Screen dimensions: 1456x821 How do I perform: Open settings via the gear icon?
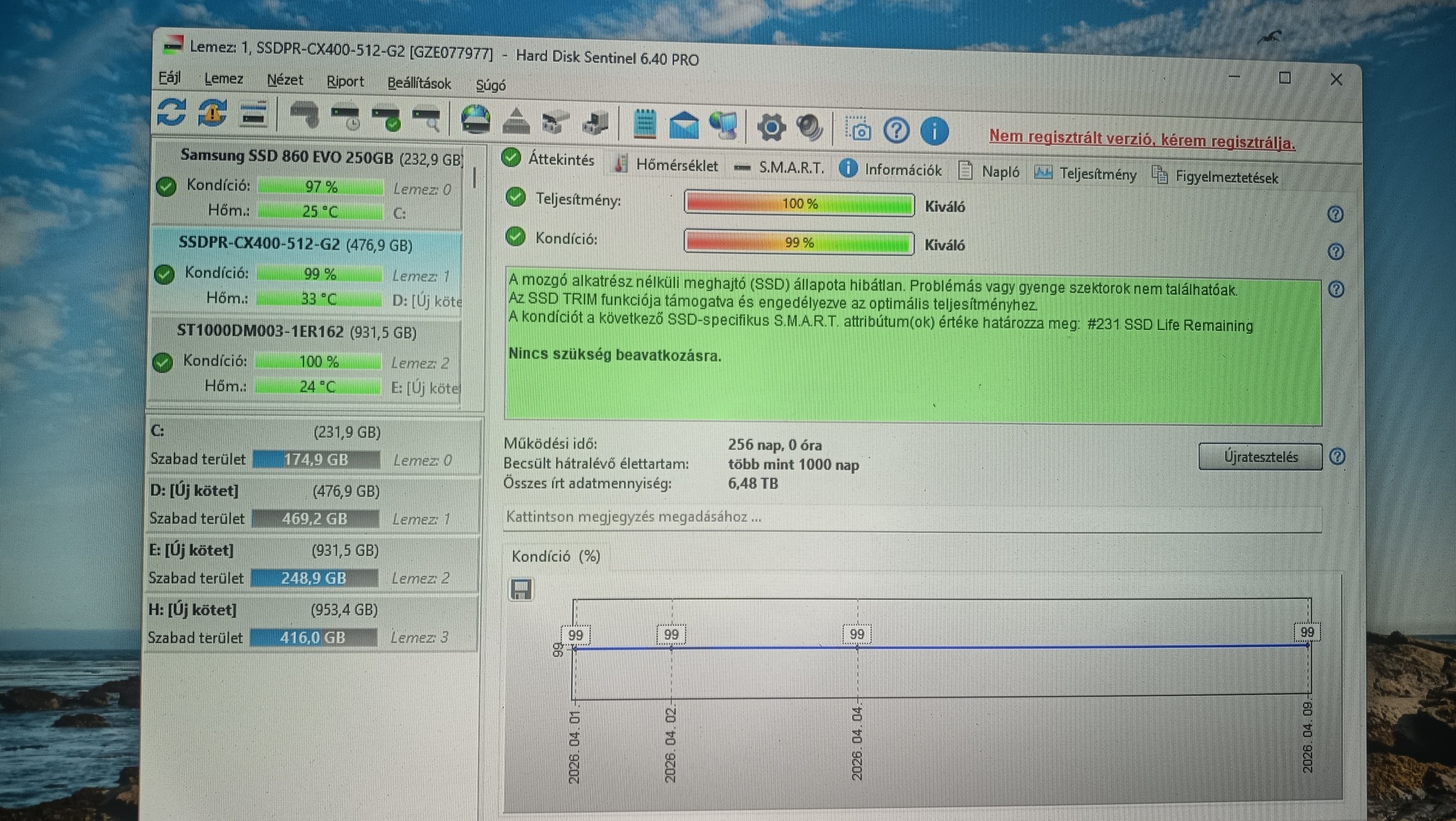click(770, 127)
